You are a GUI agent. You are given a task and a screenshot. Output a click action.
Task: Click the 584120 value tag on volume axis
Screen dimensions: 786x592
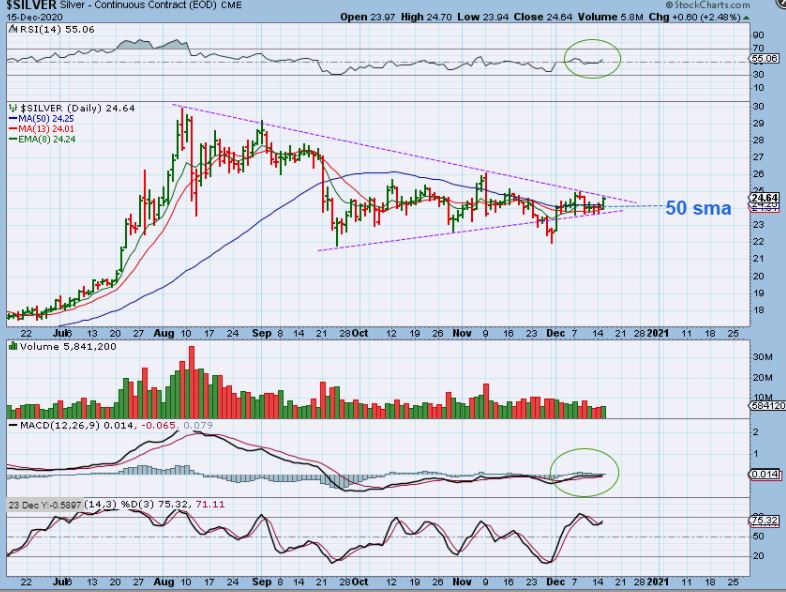(767, 406)
